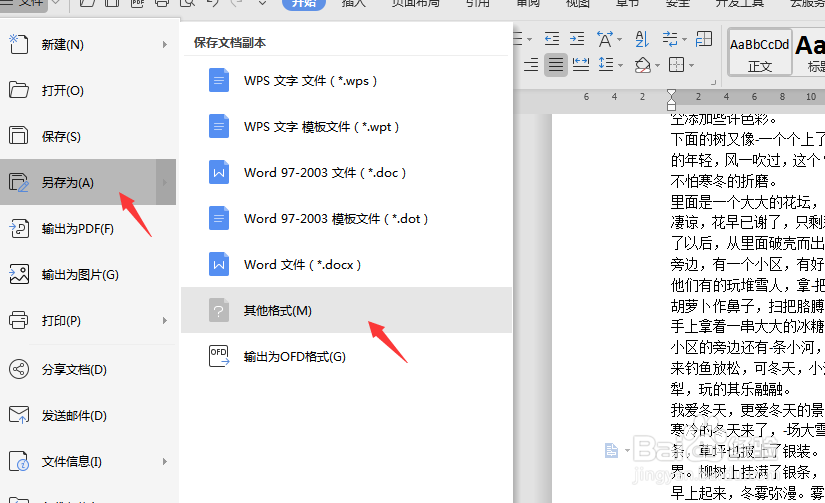Choose 输出为PDF(F) menu entry

[88, 229]
